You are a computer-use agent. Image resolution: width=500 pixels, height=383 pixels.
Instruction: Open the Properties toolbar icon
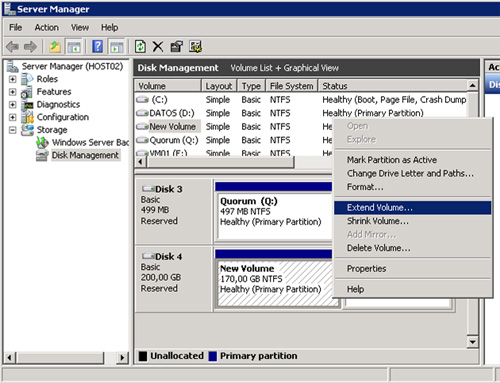(176, 47)
